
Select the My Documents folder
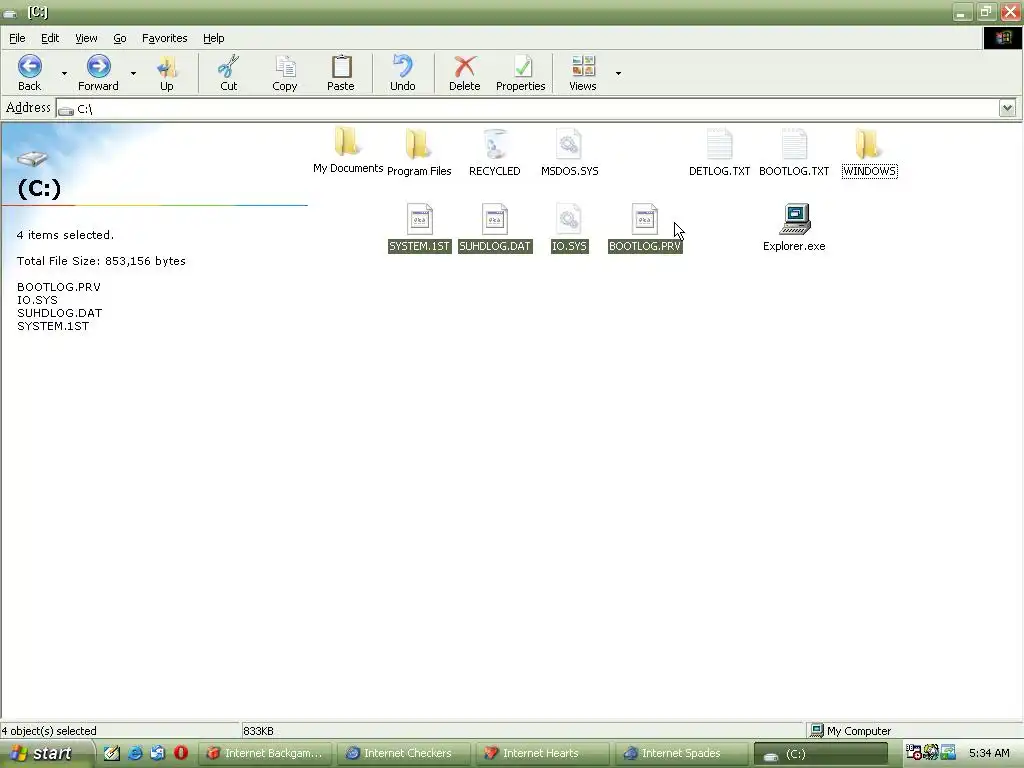347,151
